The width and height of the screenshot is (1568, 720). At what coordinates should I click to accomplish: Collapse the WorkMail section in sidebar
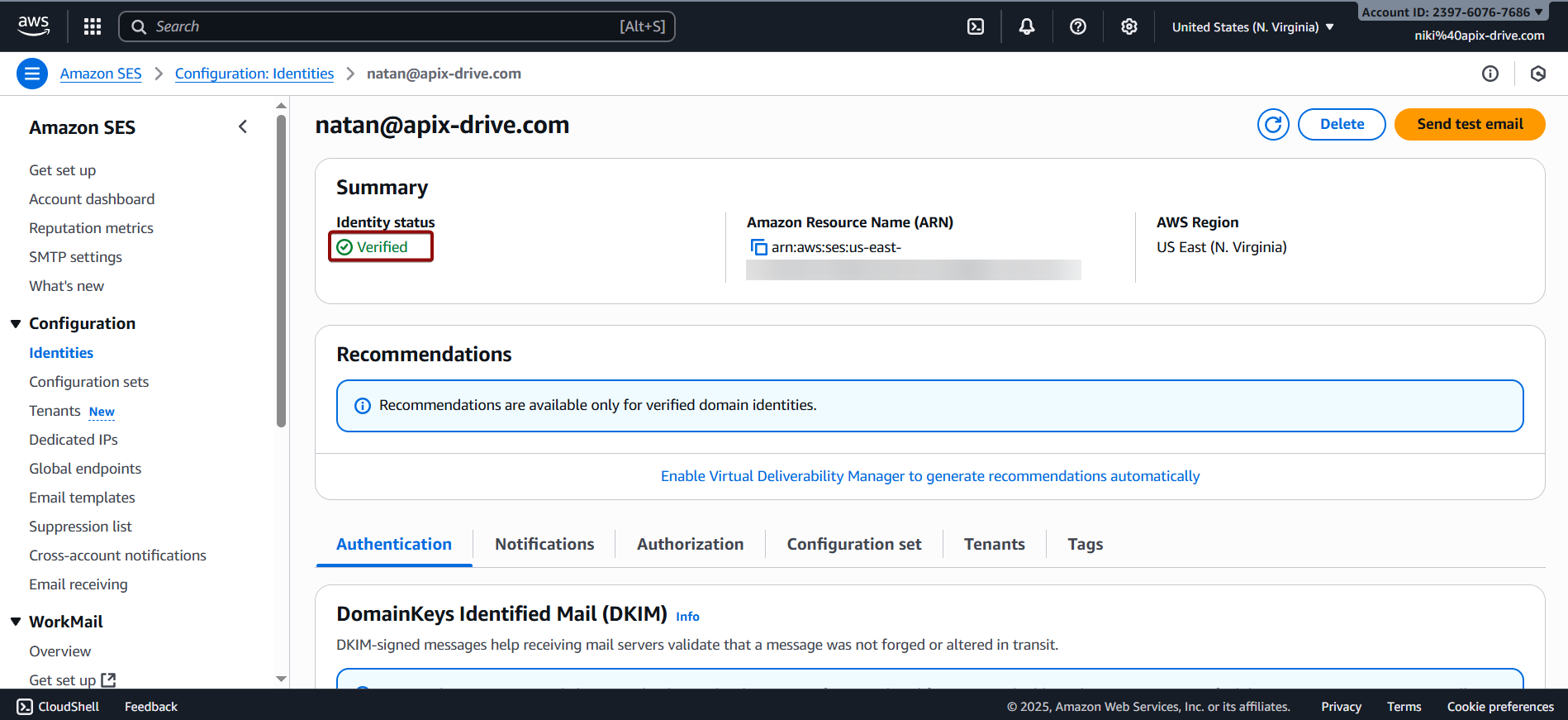[x=16, y=622]
